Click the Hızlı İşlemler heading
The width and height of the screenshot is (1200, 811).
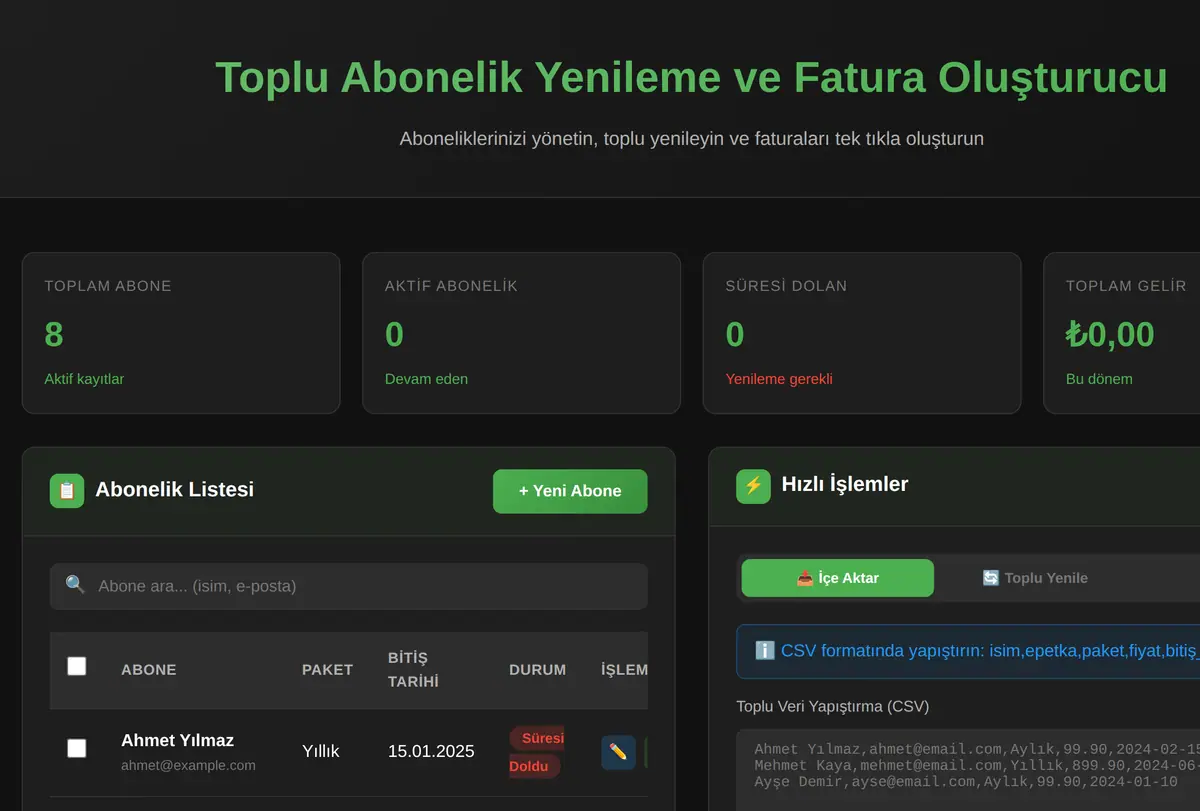point(845,484)
